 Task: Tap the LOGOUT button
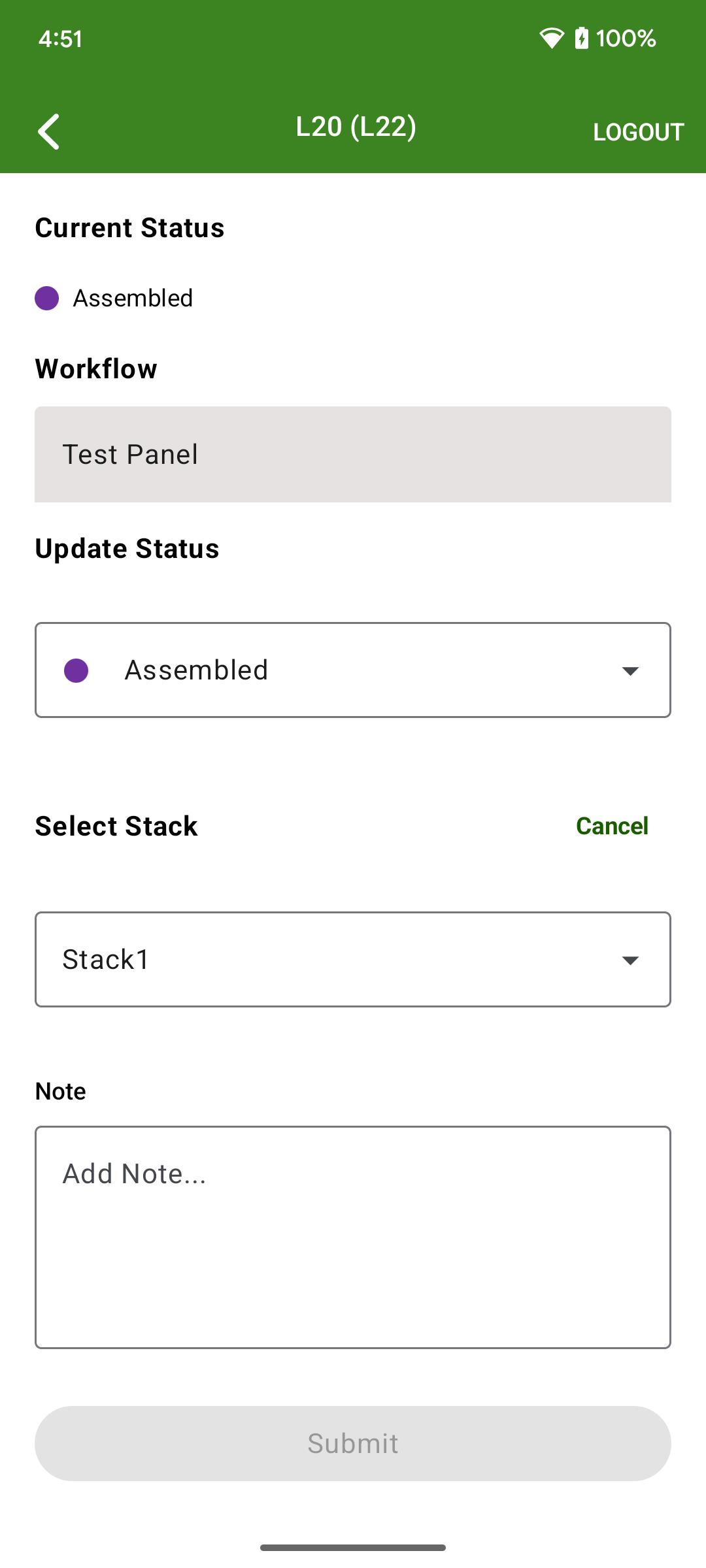click(638, 133)
